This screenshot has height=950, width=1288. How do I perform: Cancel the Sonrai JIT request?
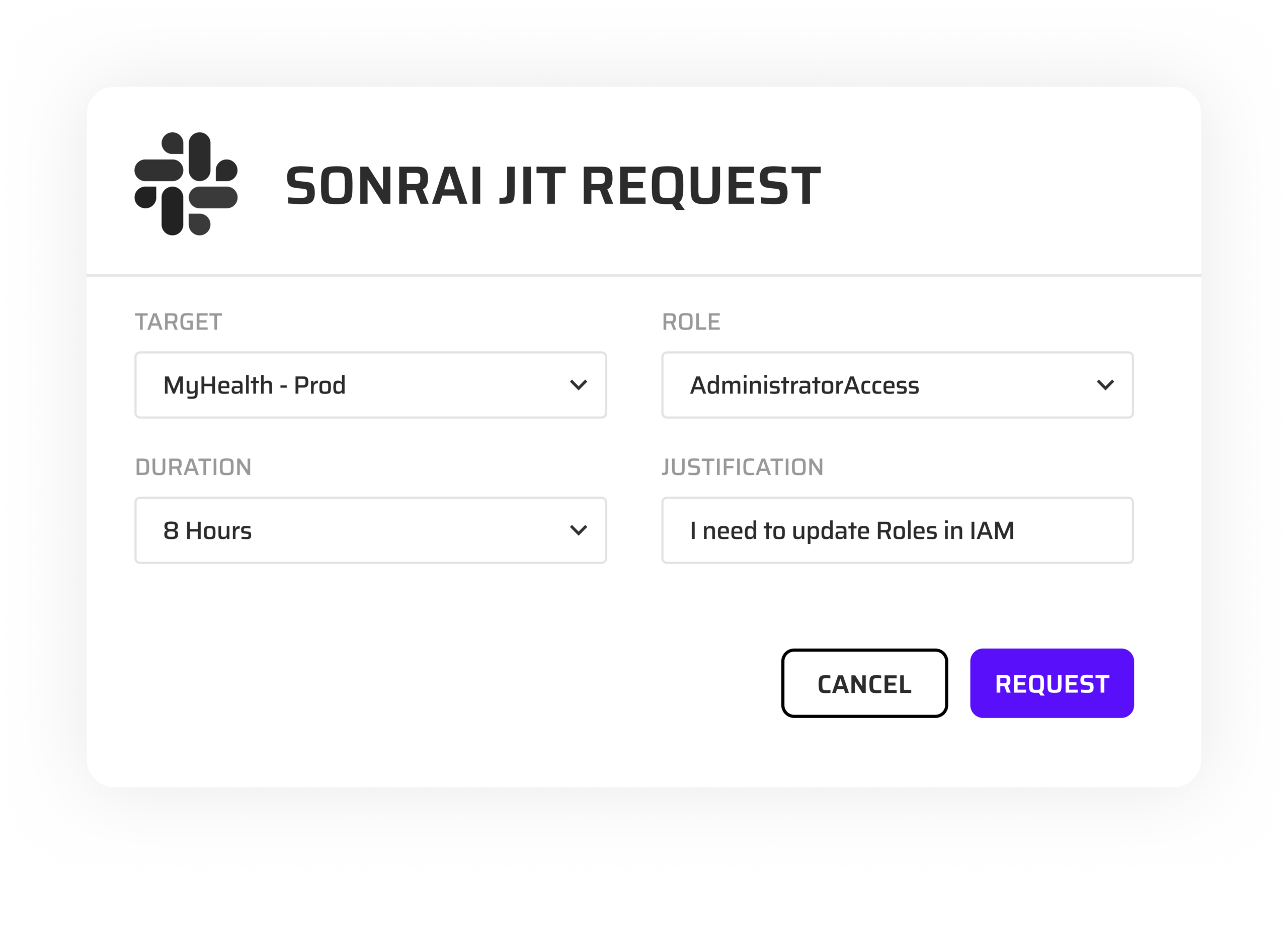(864, 684)
